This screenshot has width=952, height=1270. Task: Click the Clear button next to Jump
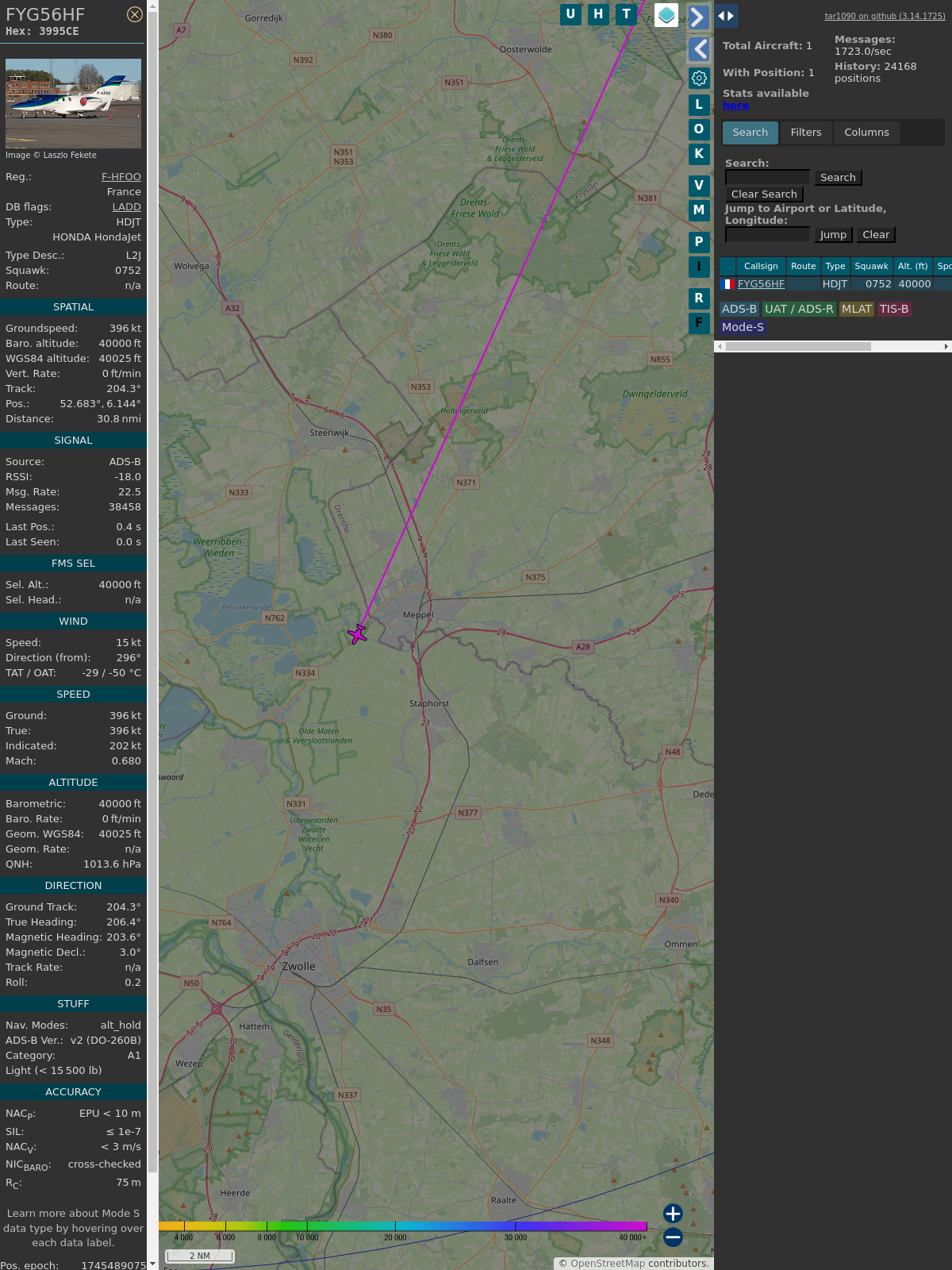coord(876,235)
